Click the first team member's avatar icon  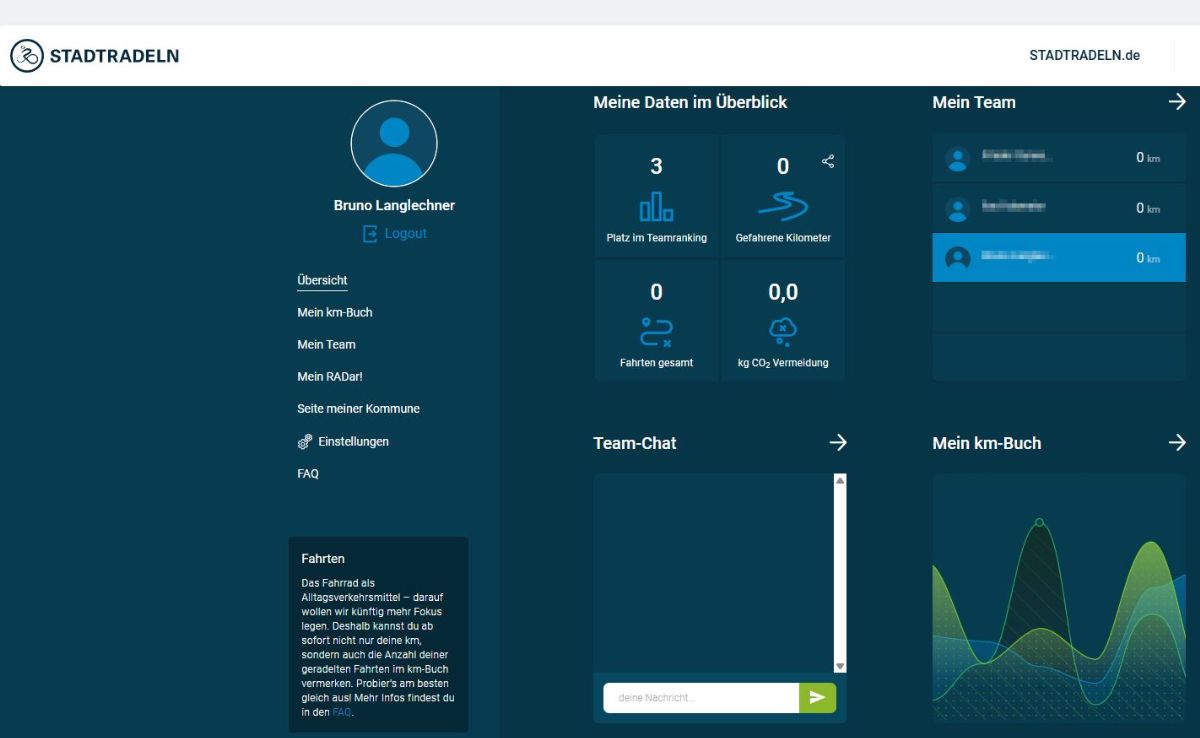click(958, 159)
